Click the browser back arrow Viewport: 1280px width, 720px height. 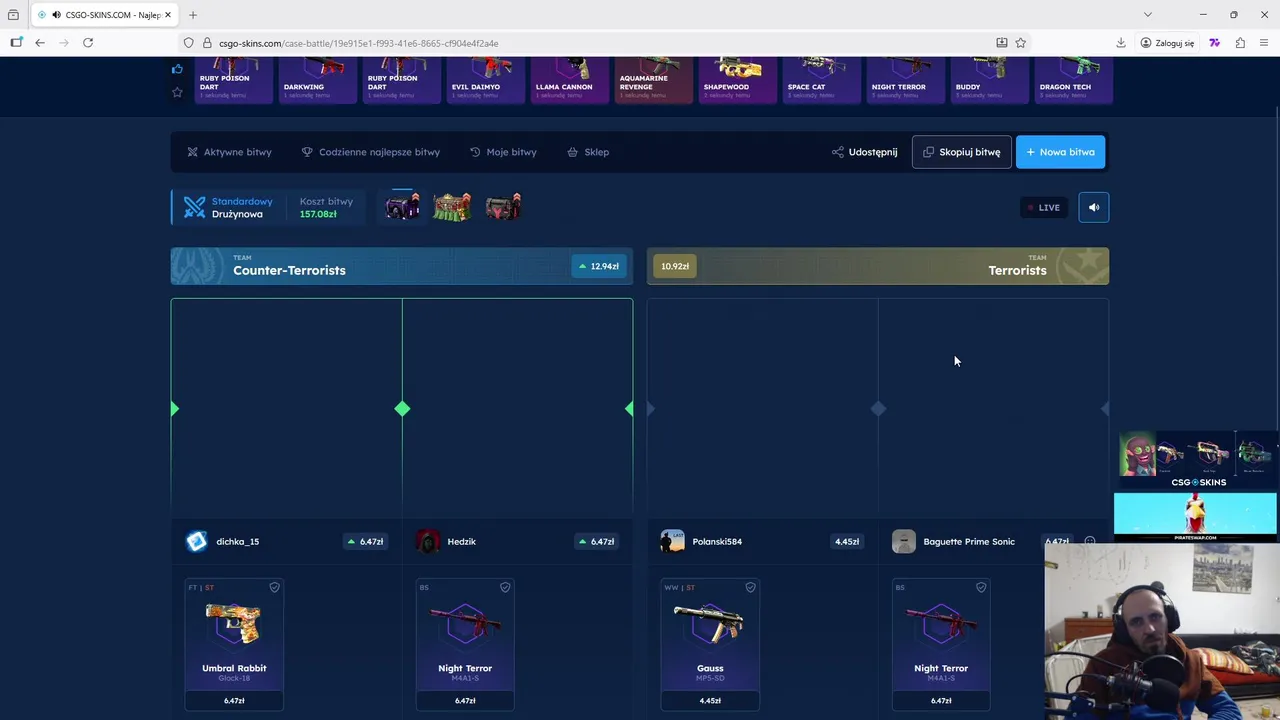click(x=40, y=43)
